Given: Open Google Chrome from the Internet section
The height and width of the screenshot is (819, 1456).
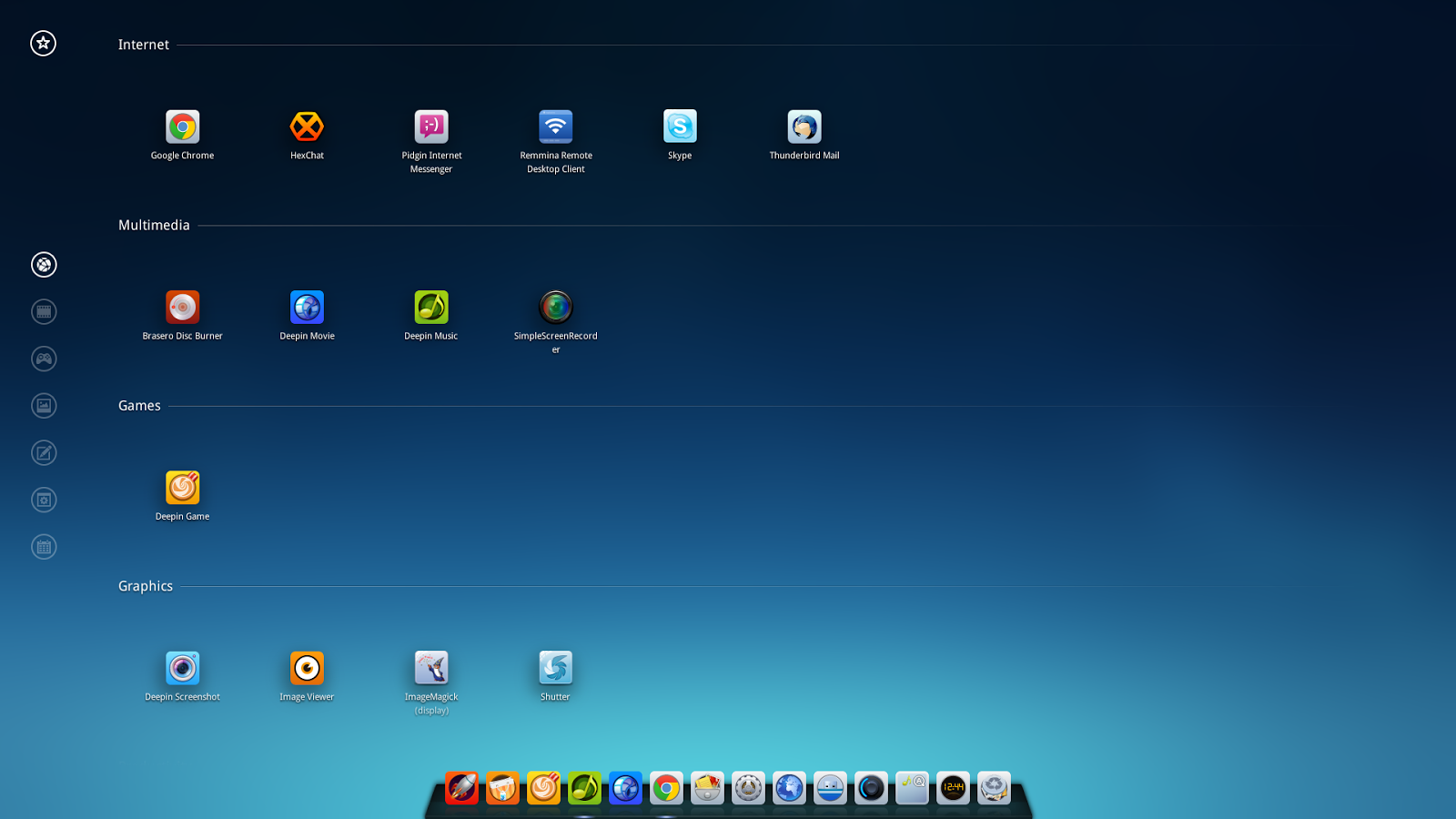Looking at the screenshot, I should tap(182, 127).
